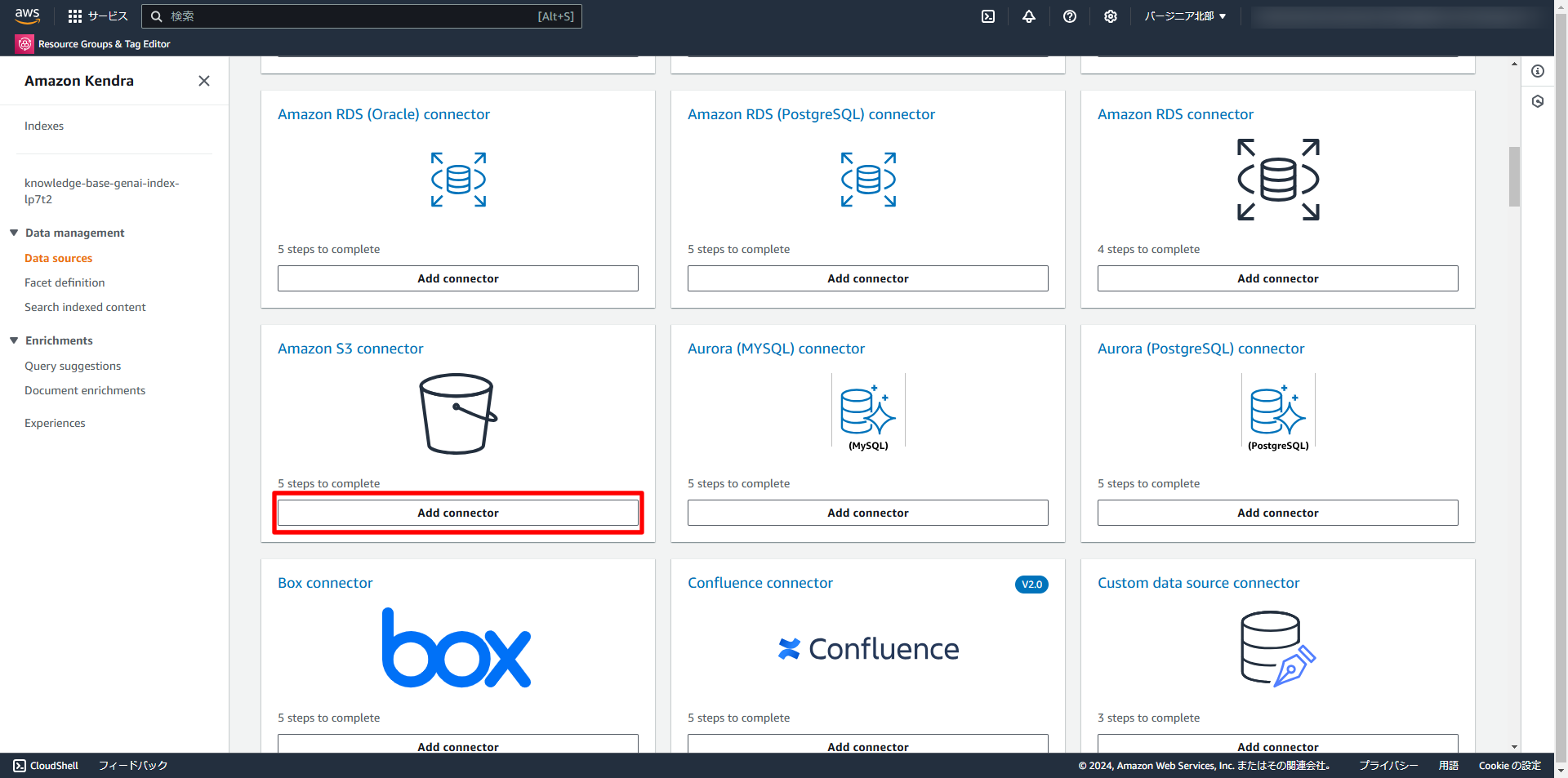Open the feedback link in the footer

point(133,766)
